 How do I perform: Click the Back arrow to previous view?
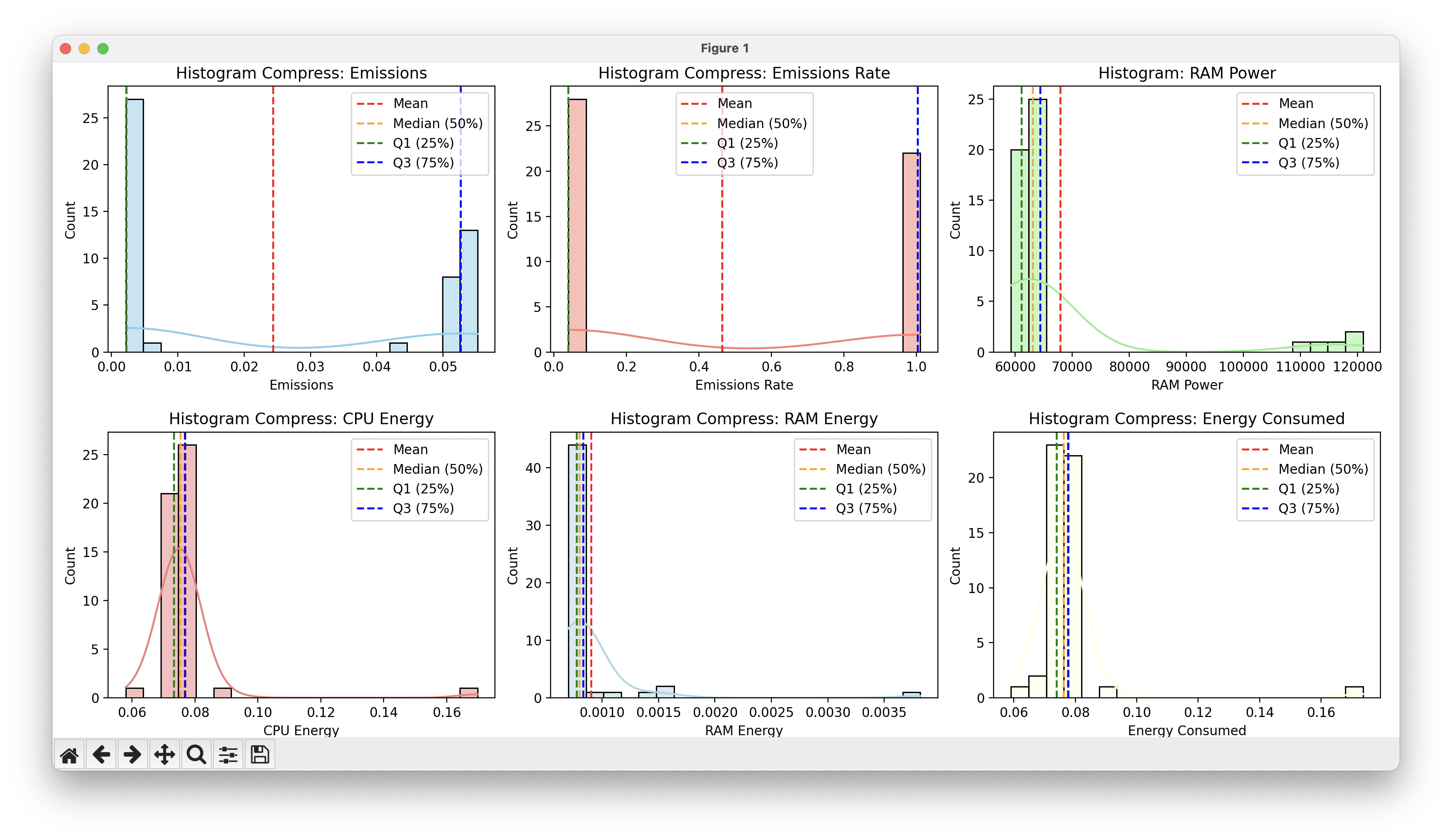pos(102,755)
